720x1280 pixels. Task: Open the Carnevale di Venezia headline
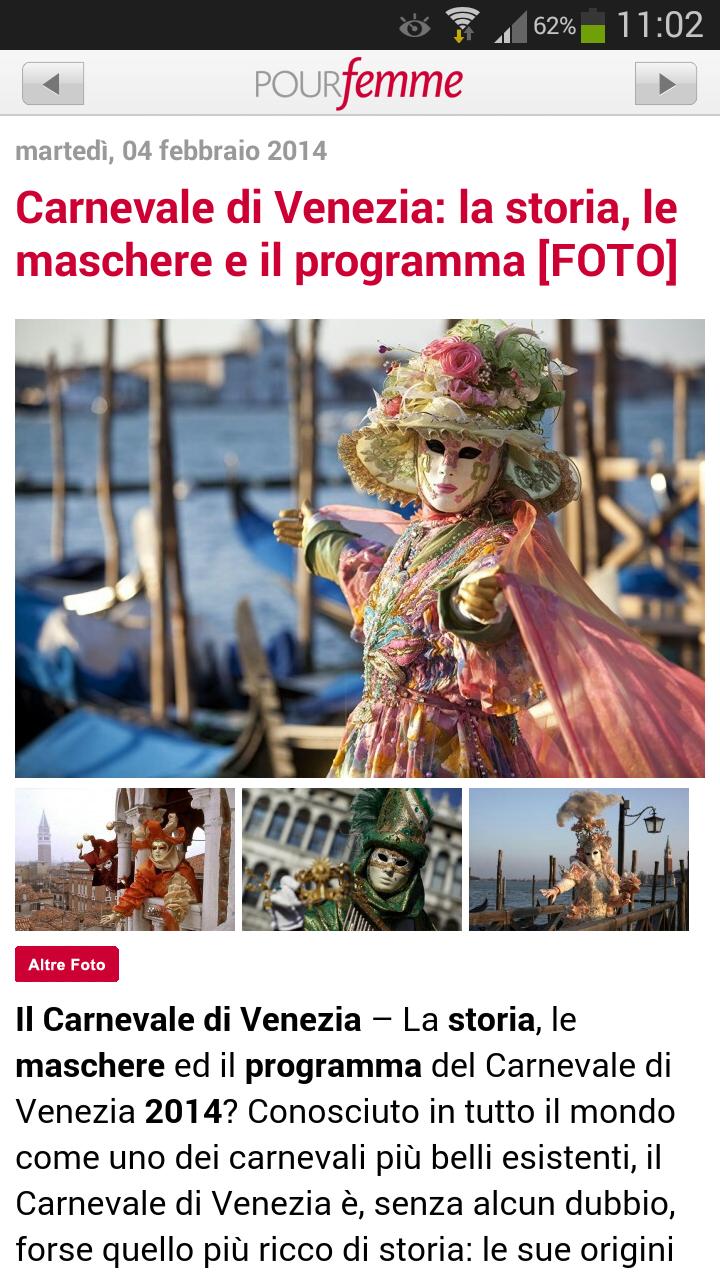tap(347, 234)
